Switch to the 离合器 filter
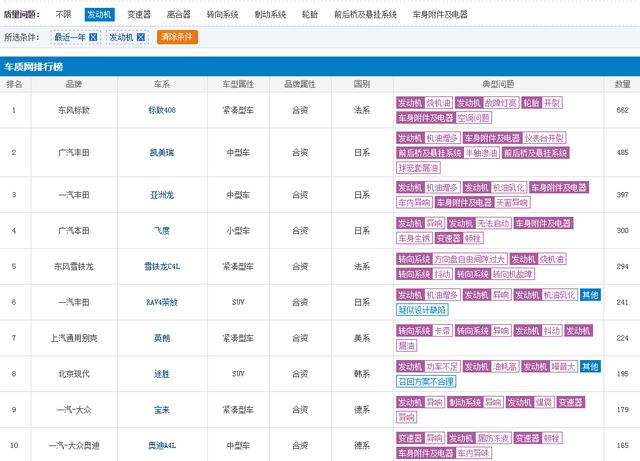 pos(179,15)
